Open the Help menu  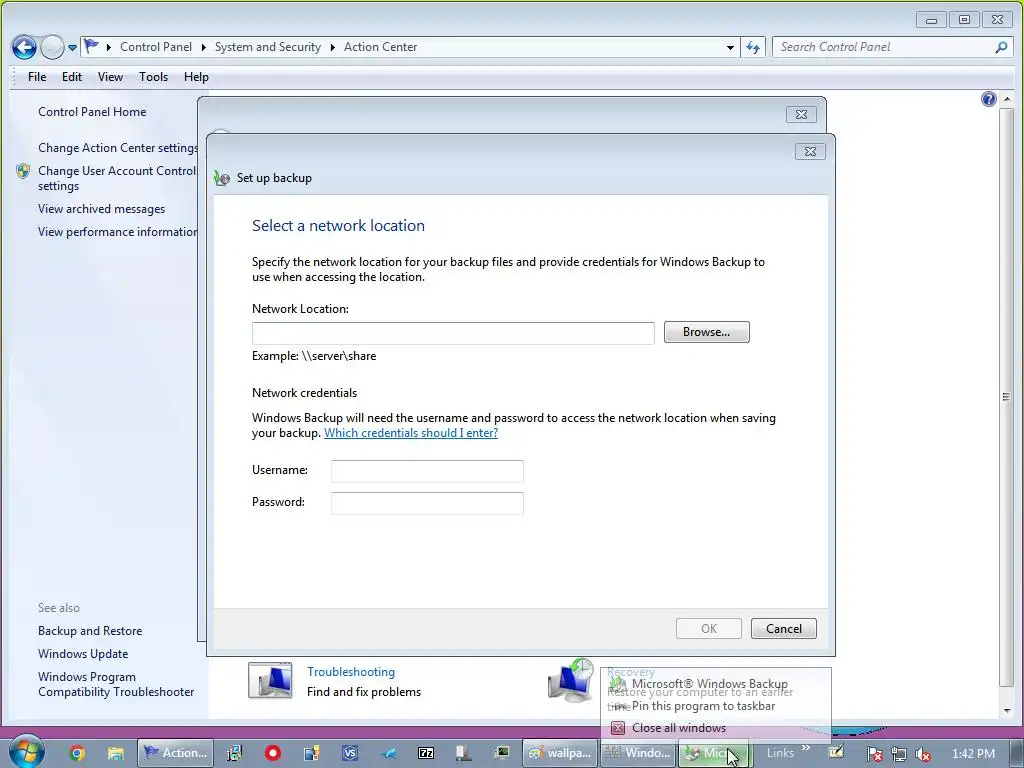click(x=196, y=77)
